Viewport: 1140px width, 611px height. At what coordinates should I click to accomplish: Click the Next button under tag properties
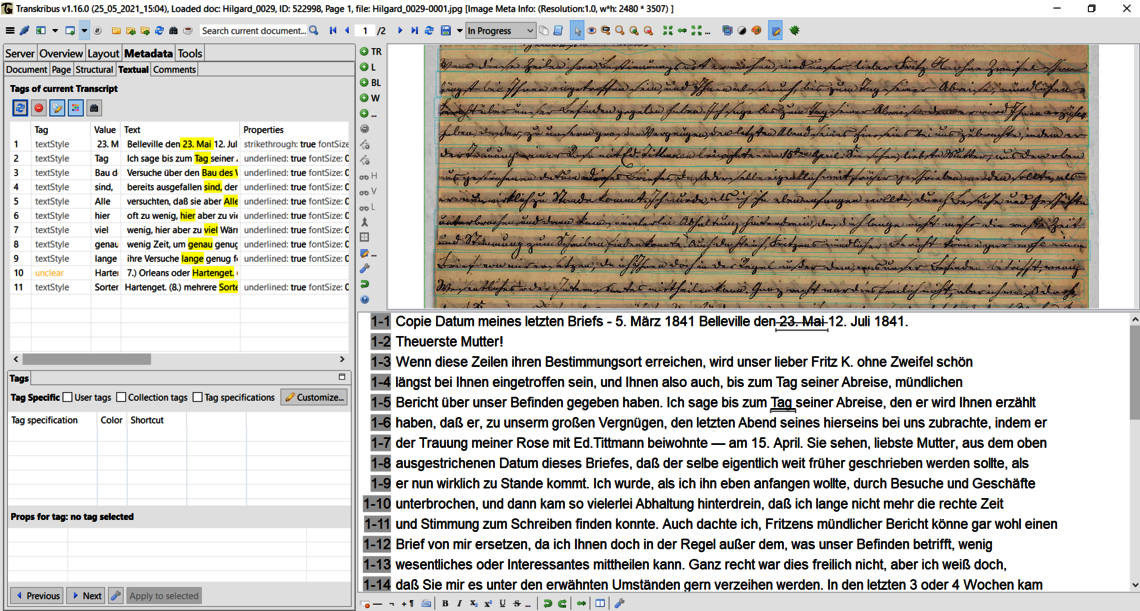click(85, 595)
